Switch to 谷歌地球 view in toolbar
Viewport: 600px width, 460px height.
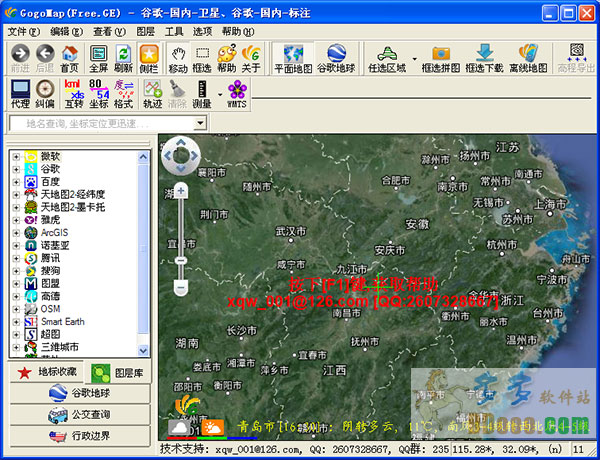tap(336, 58)
